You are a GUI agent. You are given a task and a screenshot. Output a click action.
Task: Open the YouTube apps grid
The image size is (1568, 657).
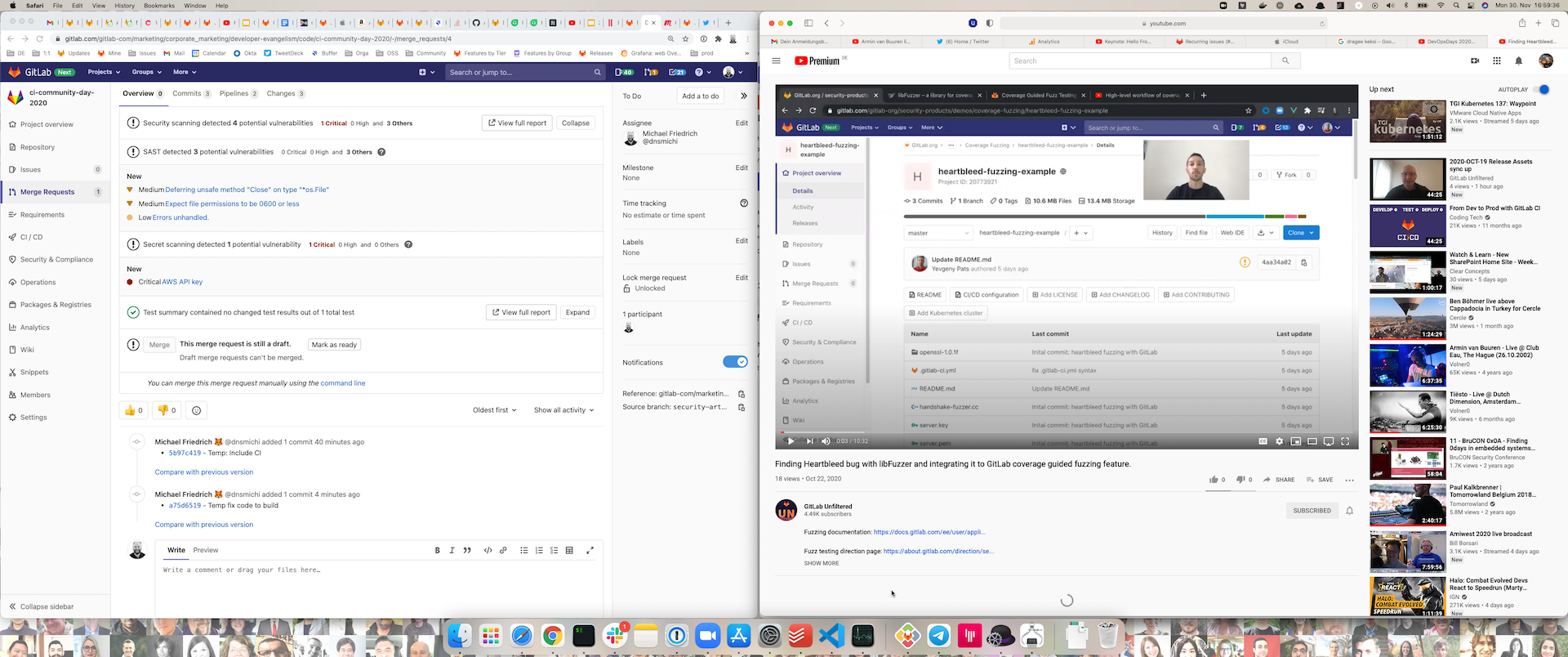point(1497,60)
